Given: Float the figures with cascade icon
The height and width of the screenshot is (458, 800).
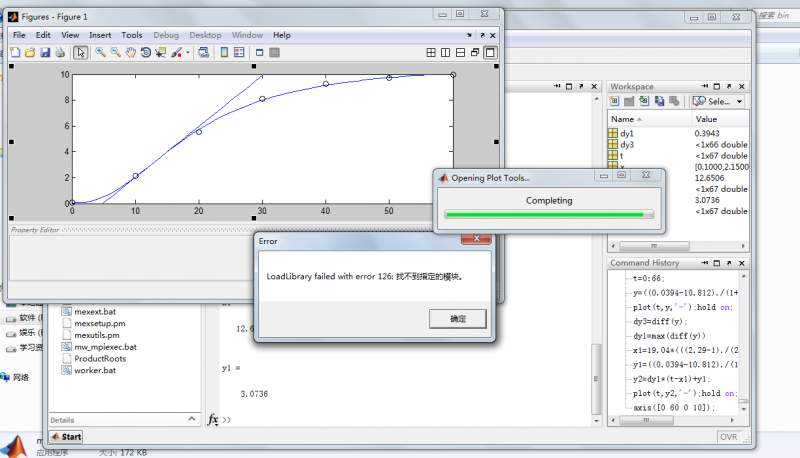Looking at the screenshot, I should (475, 53).
